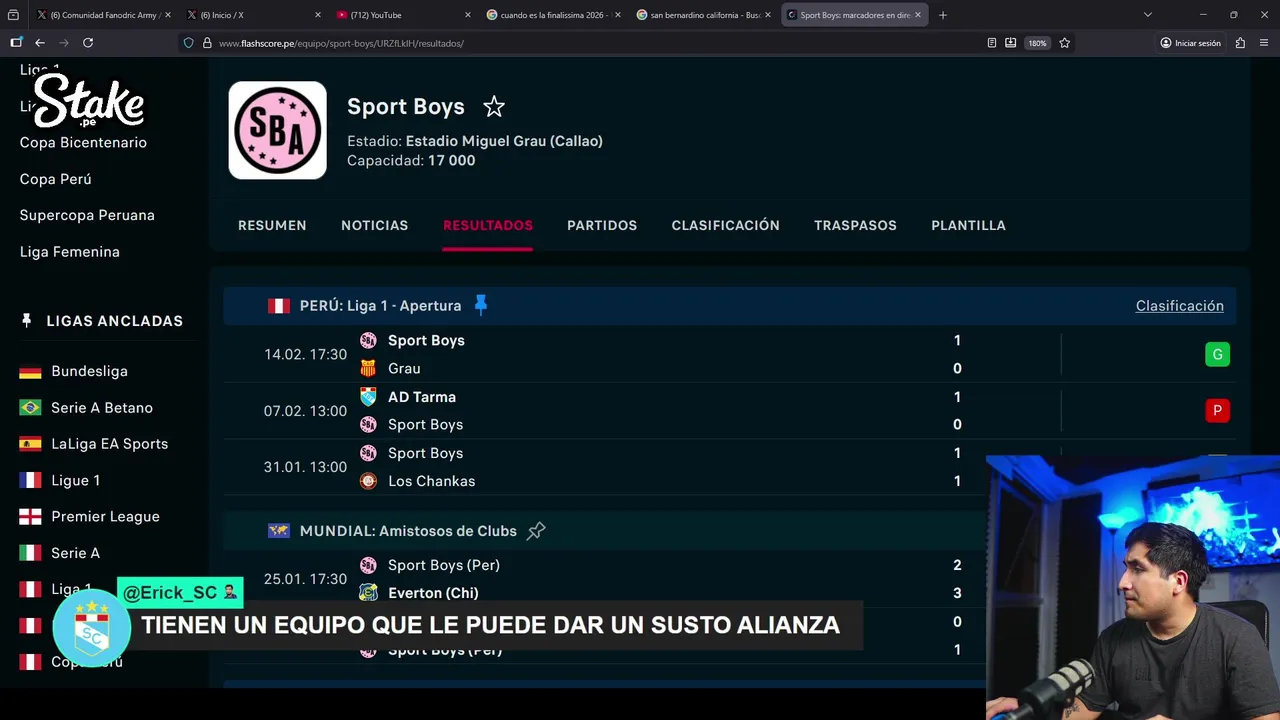Open the CLASIFICACIÓN tab
1280x720 pixels.
(725, 225)
